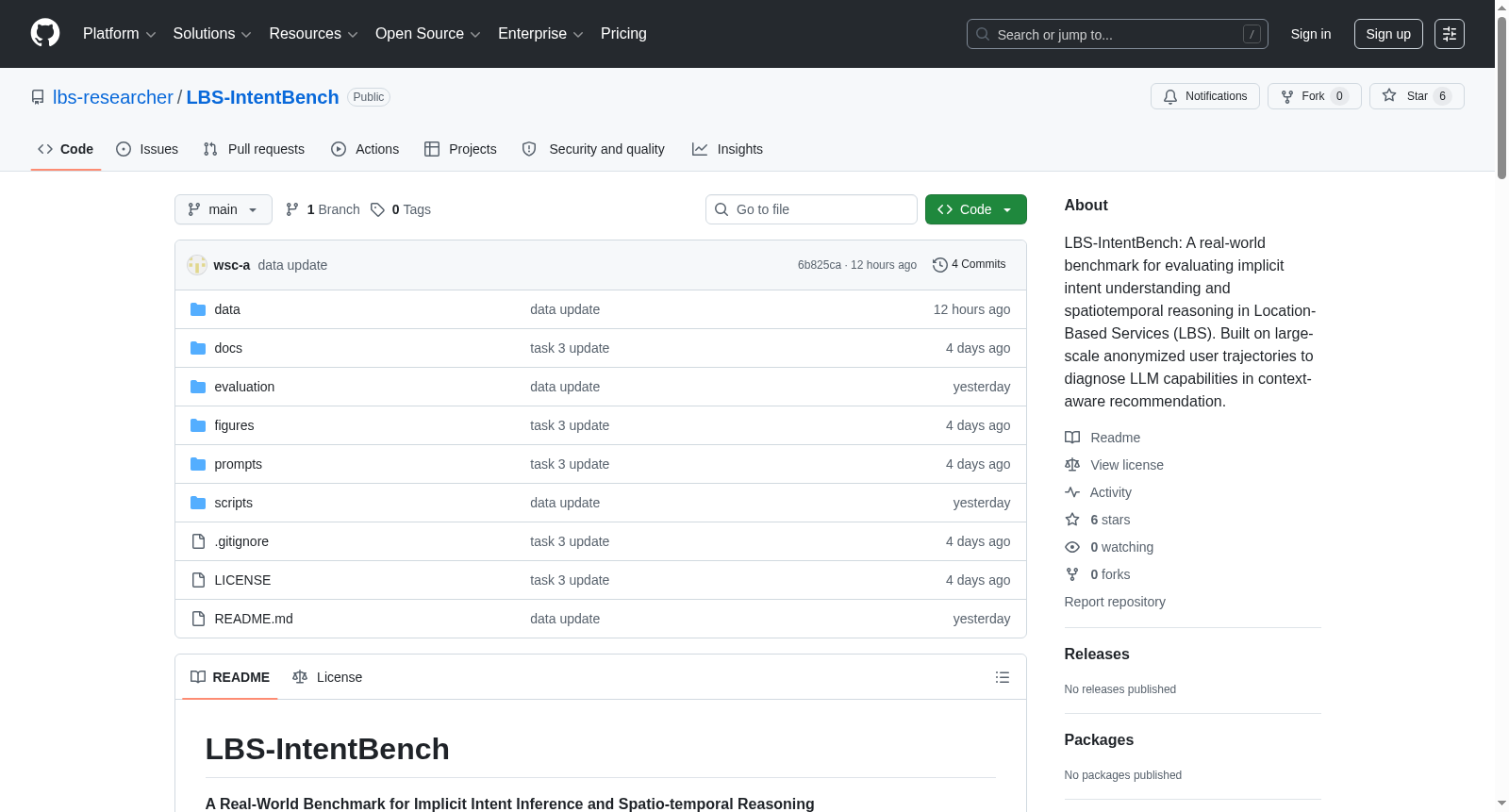Click the LICENSE file icon
The height and width of the screenshot is (812, 1509).
coord(198,580)
